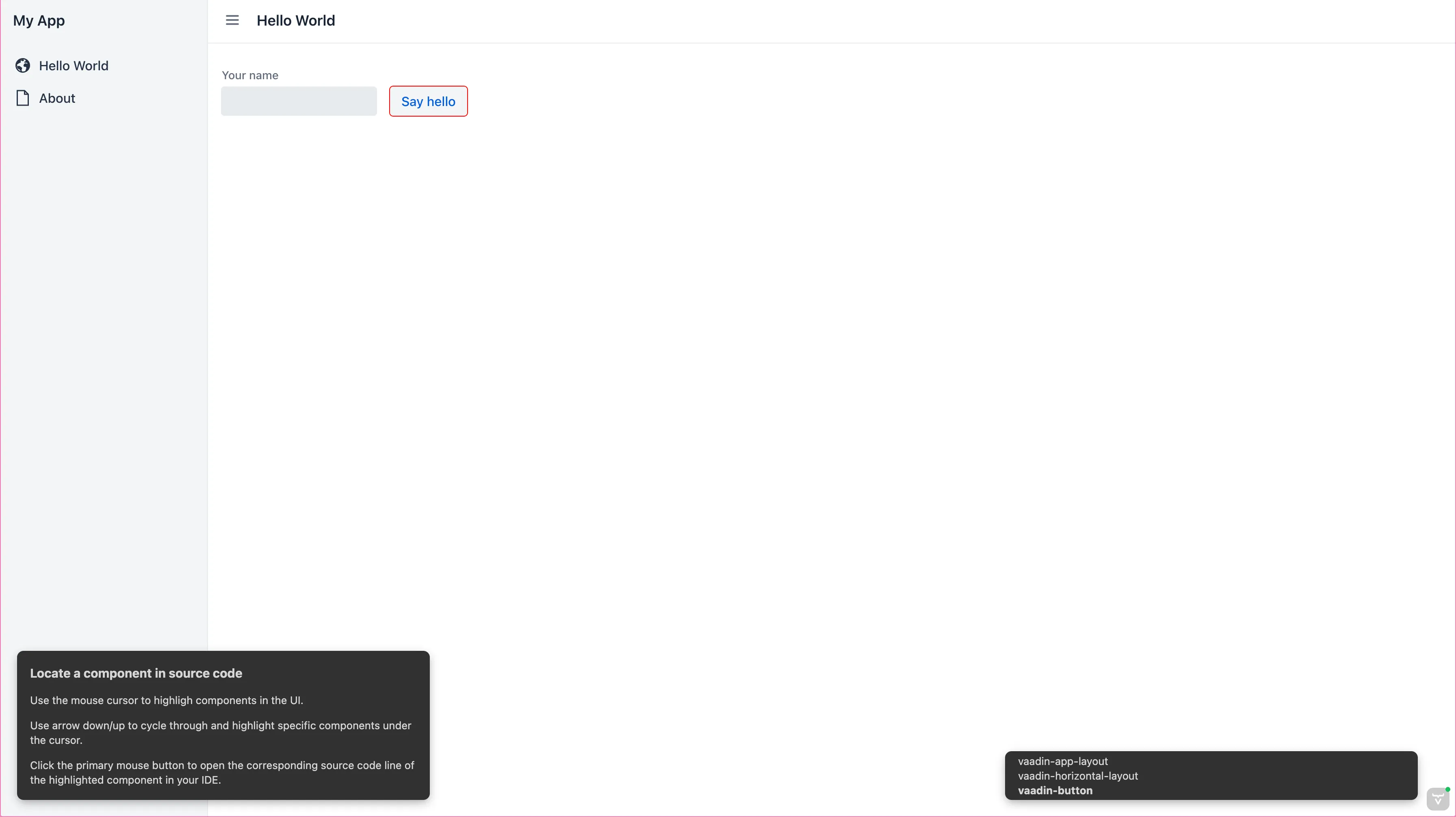Select the Hello World navigation entry

(74, 65)
